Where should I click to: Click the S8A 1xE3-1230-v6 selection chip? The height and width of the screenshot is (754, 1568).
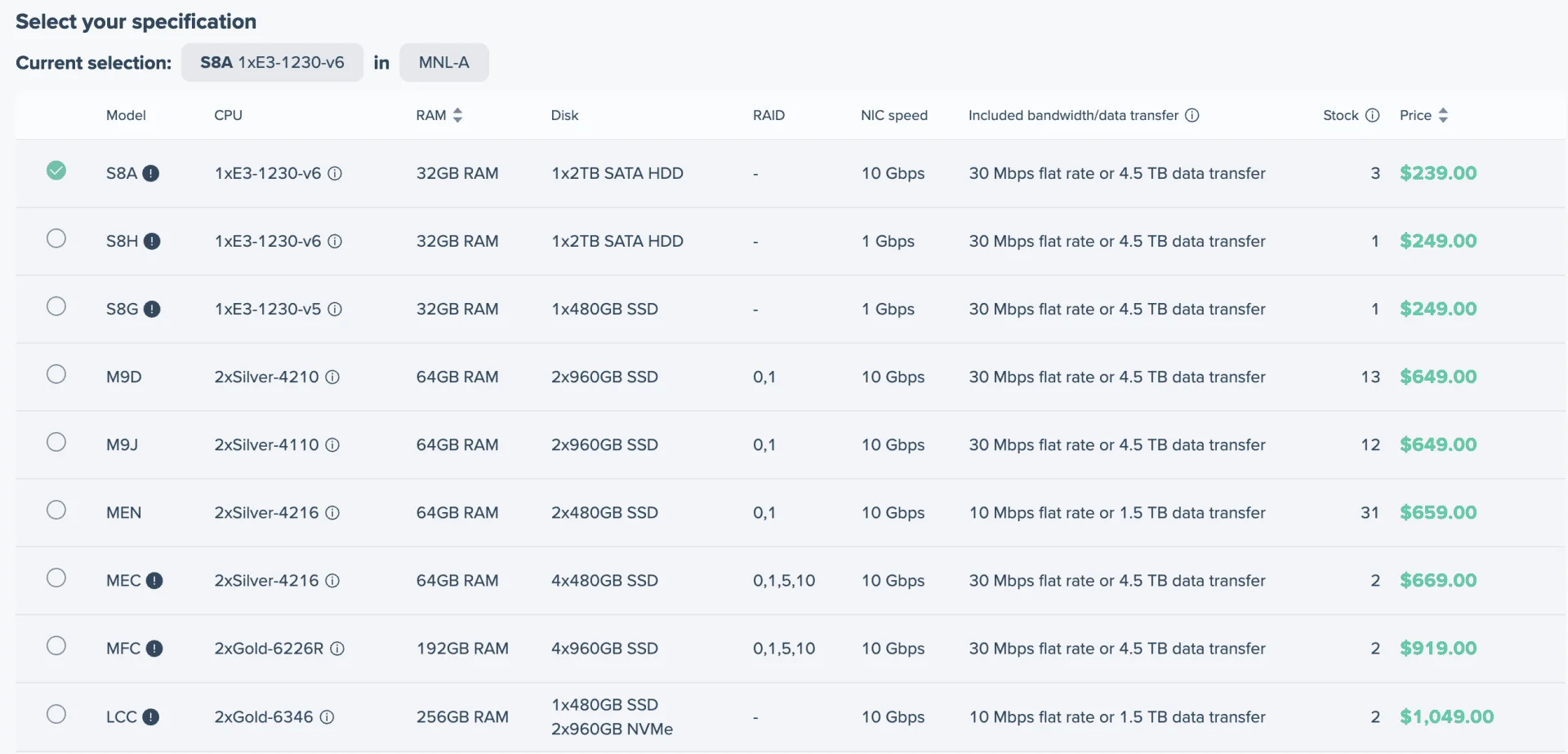tap(272, 62)
